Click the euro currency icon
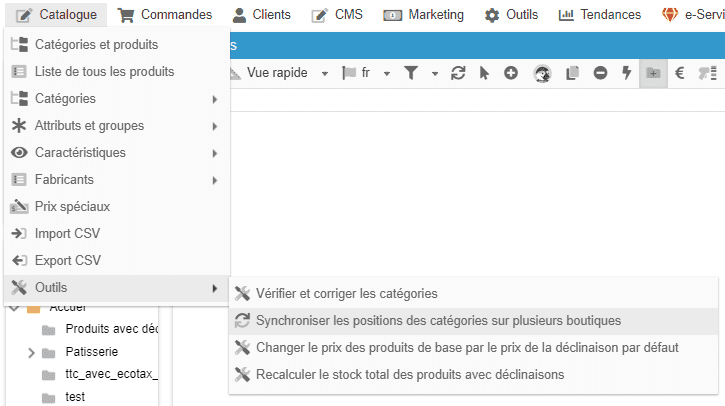725x406 pixels. pyautogui.click(x=680, y=73)
